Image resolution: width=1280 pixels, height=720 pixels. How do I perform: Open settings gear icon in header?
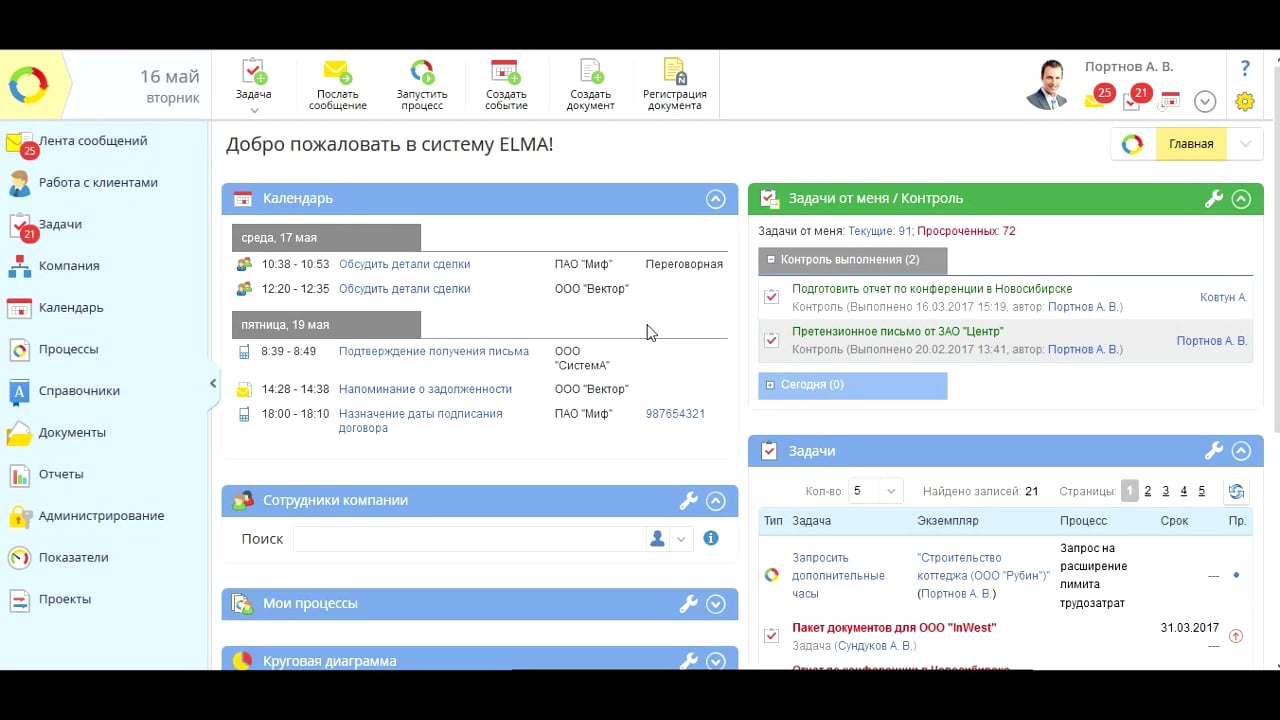[1245, 101]
